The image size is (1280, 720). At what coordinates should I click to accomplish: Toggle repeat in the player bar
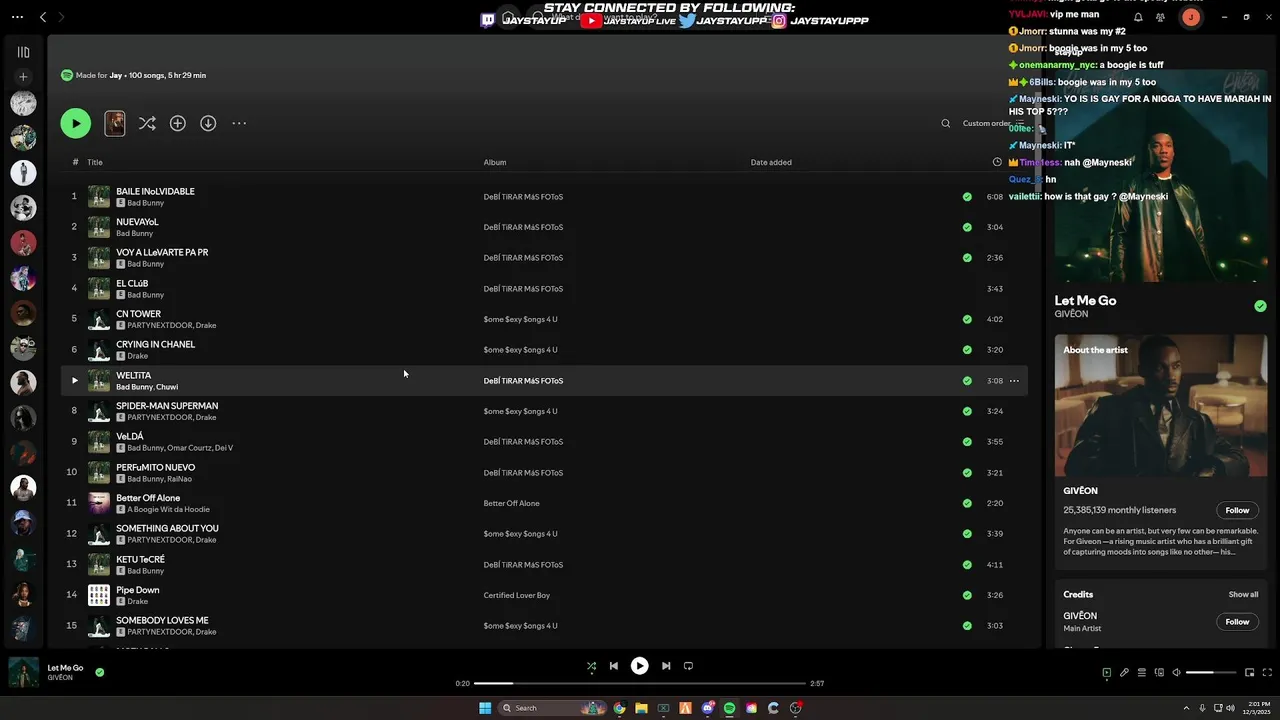688,666
